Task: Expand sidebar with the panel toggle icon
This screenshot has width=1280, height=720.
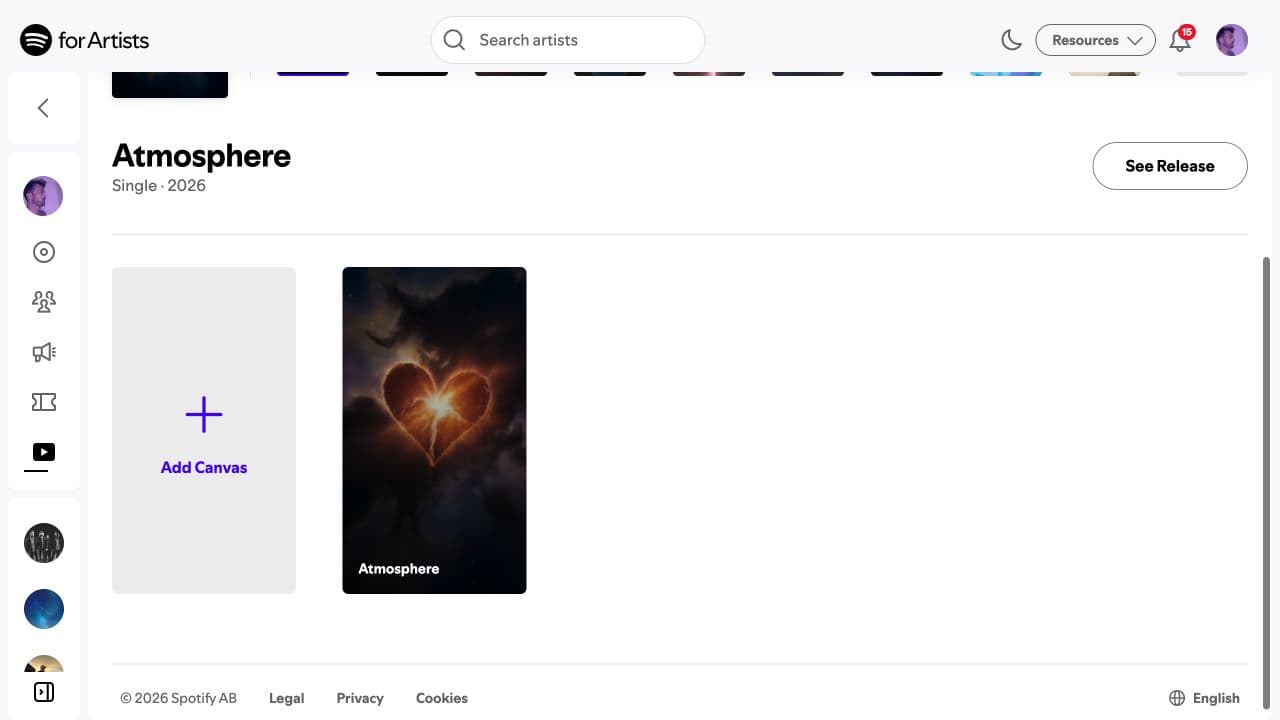Action: point(43,692)
